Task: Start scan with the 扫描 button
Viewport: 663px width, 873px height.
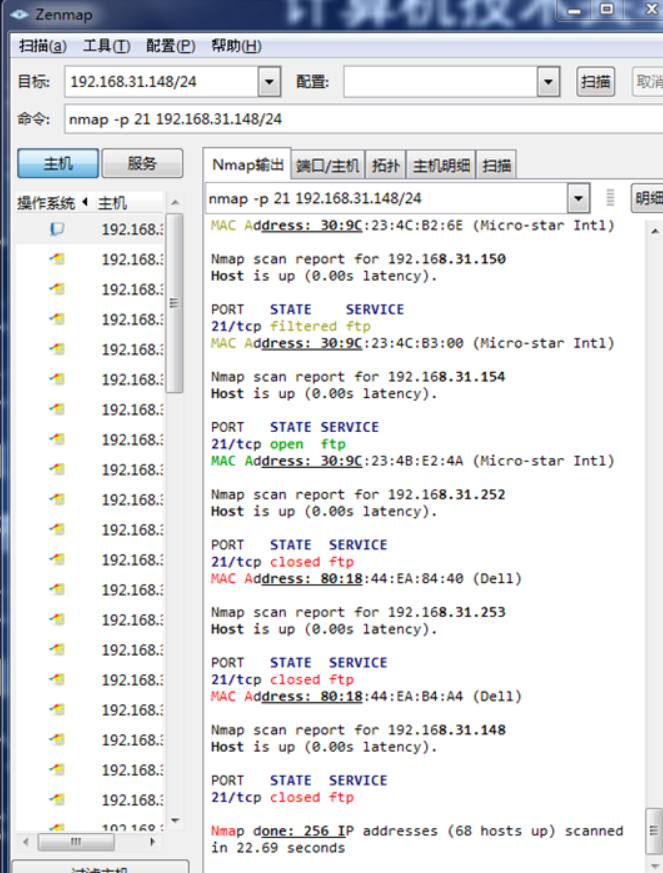Action: [x=596, y=82]
